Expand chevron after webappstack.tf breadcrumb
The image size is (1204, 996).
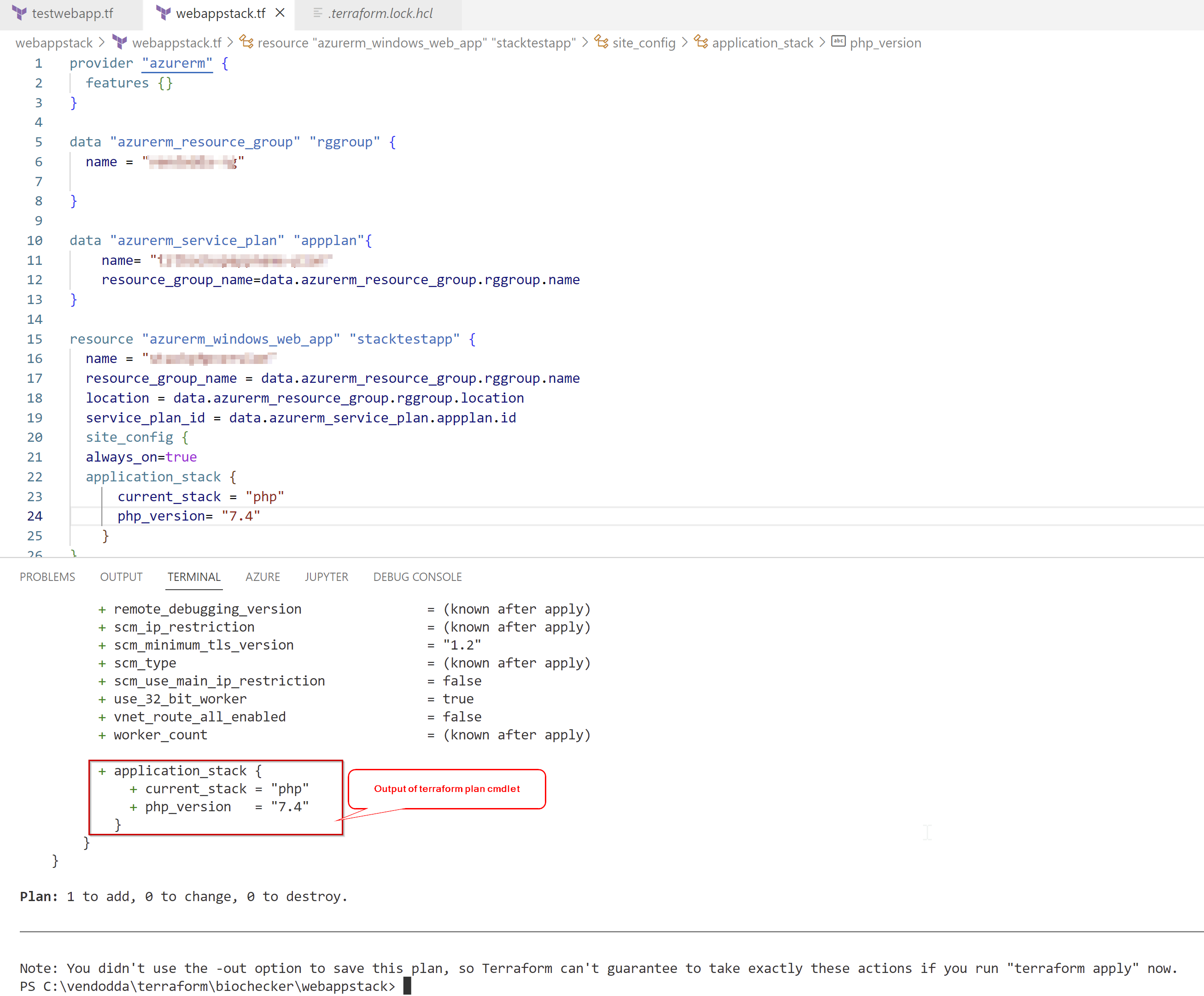tap(230, 42)
